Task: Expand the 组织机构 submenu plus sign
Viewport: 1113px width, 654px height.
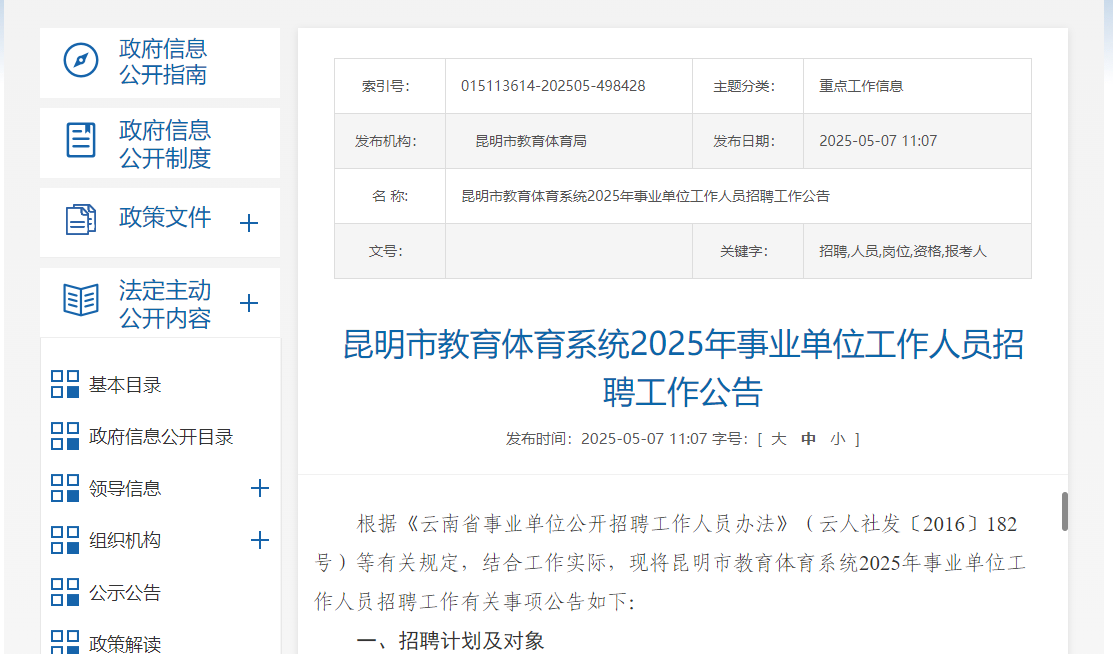Action: [260, 540]
